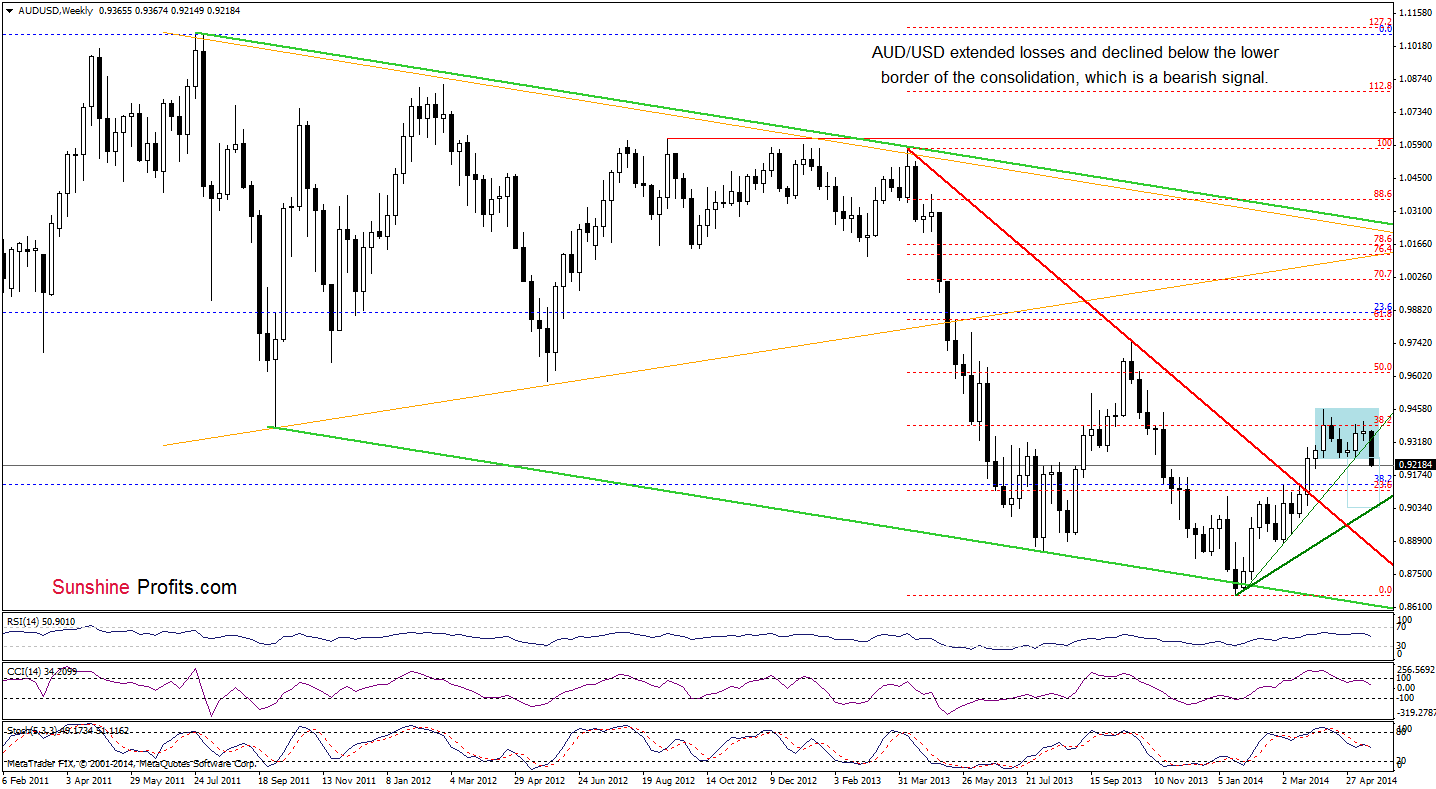
Task: Click the 0.98820 price axis label
Action: (1414, 310)
